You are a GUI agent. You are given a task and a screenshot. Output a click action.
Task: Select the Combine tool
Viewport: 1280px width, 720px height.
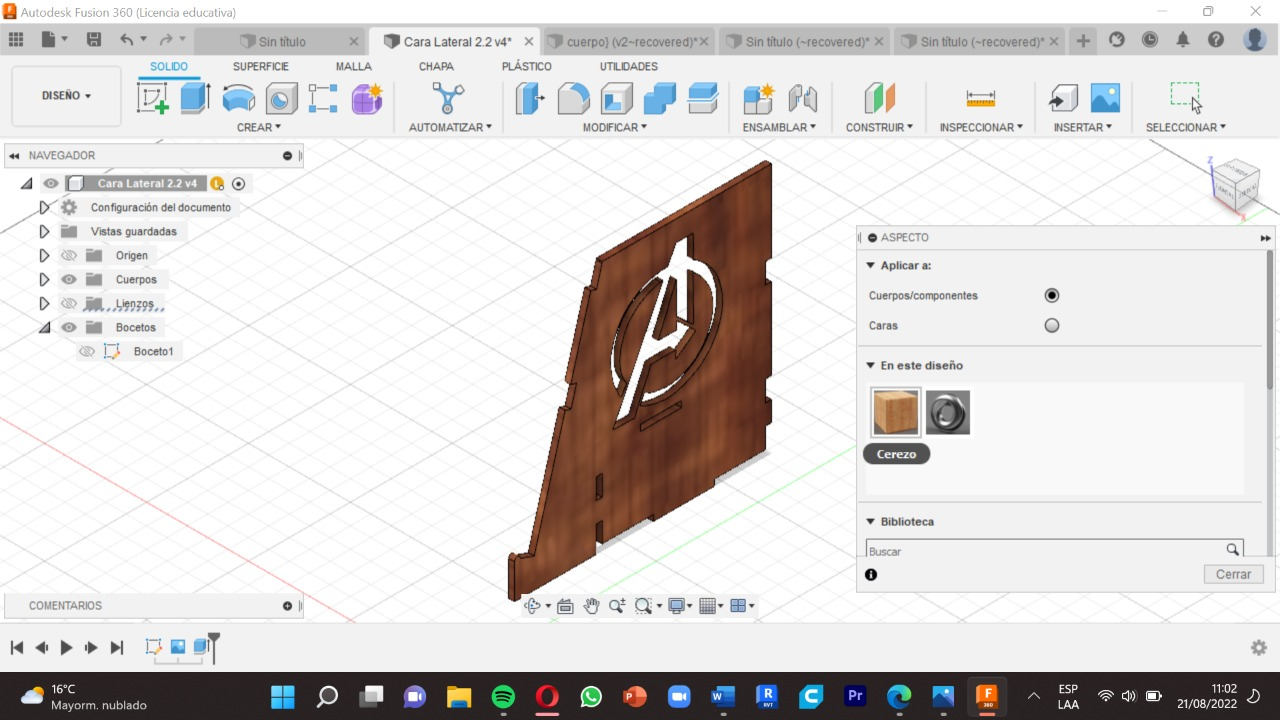click(x=659, y=98)
